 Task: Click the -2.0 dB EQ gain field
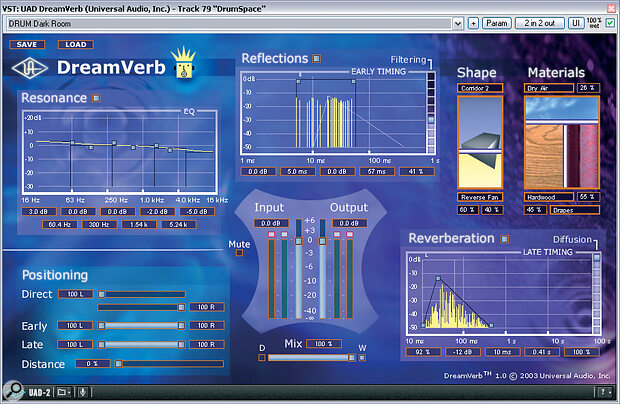(x=157, y=211)
